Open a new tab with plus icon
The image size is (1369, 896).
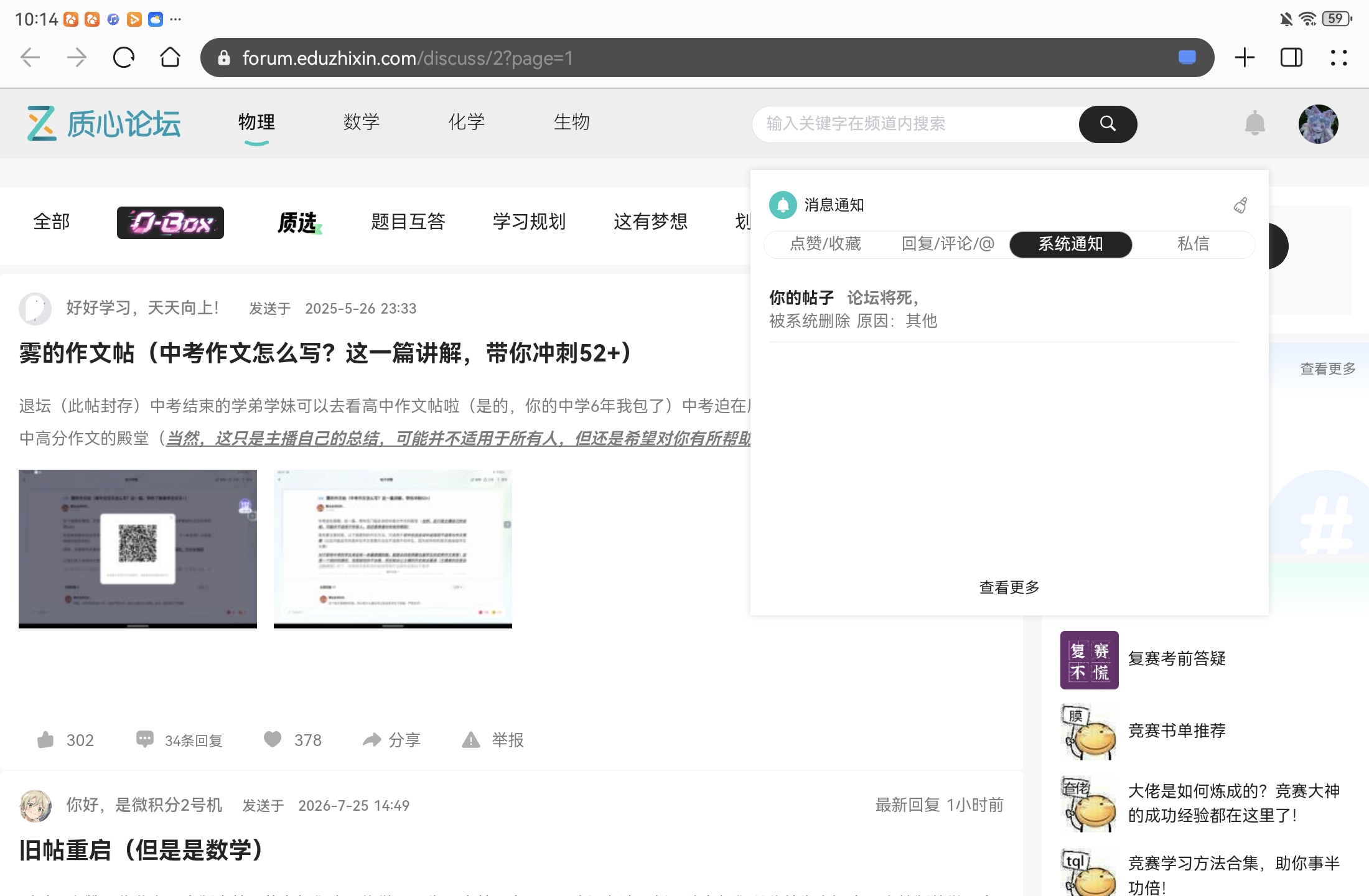click(x=1245, y=58)
